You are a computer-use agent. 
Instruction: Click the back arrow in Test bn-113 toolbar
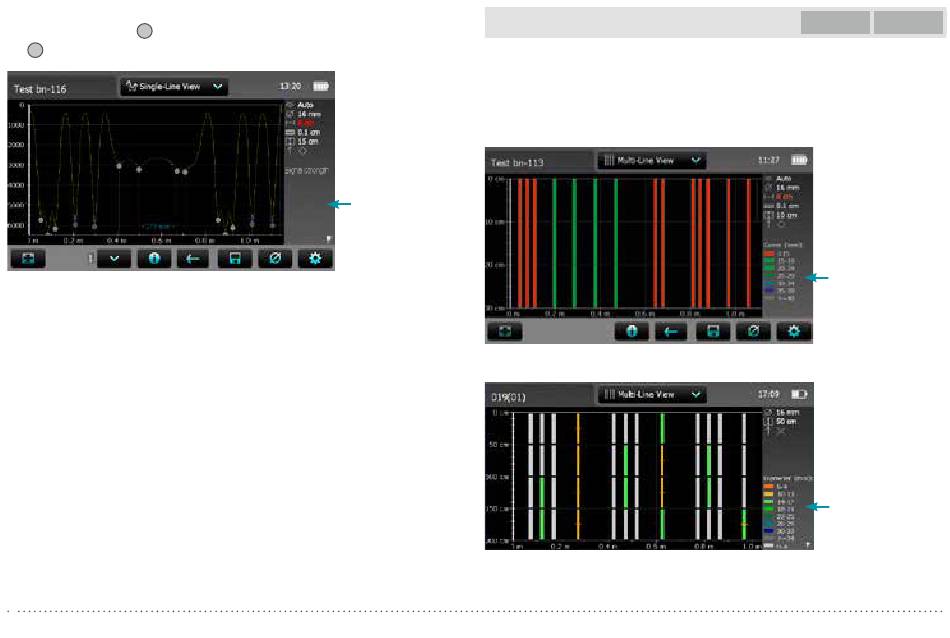click(x=671, y=331)
